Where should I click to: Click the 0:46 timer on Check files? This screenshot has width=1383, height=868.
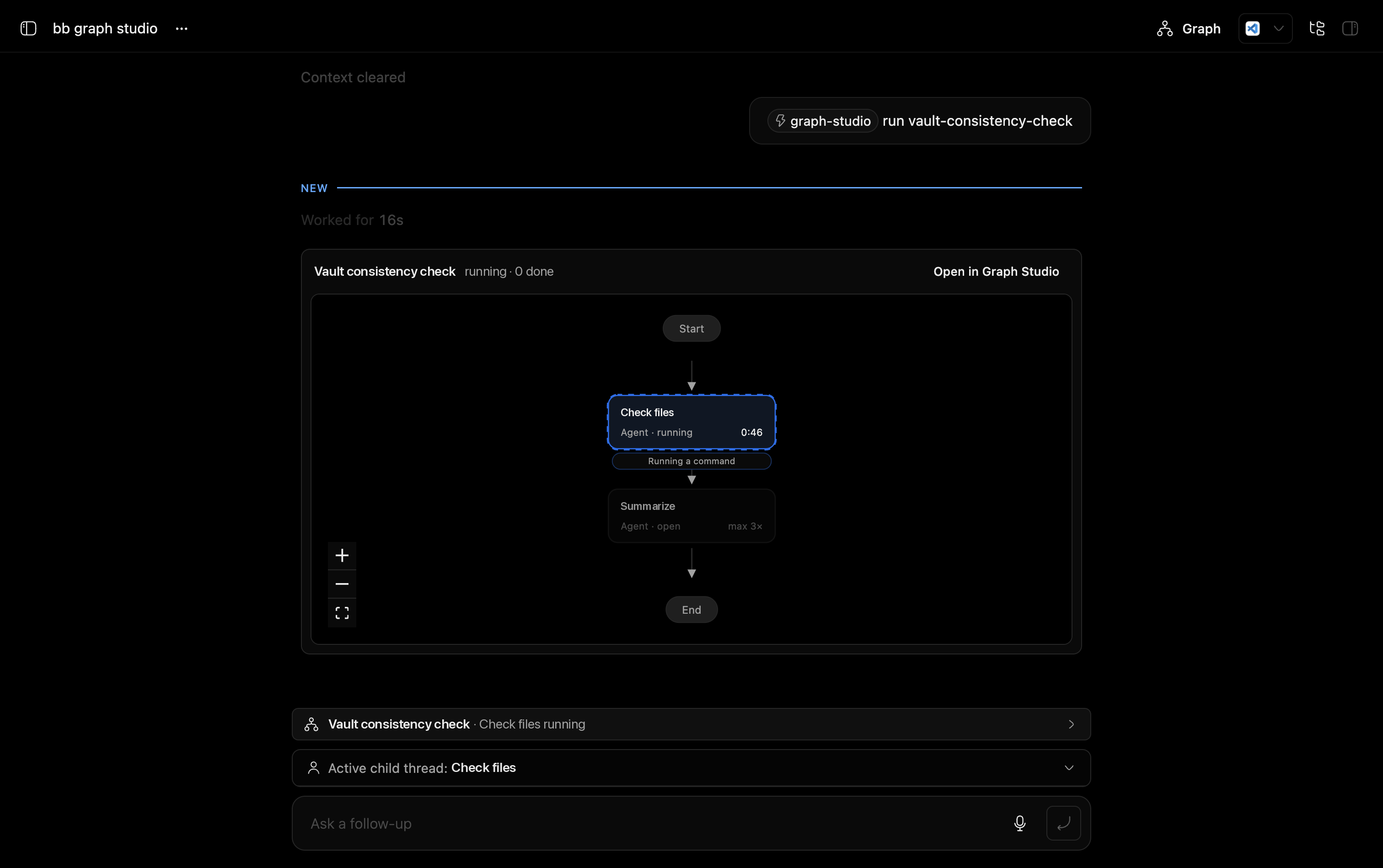pos(751,432)
